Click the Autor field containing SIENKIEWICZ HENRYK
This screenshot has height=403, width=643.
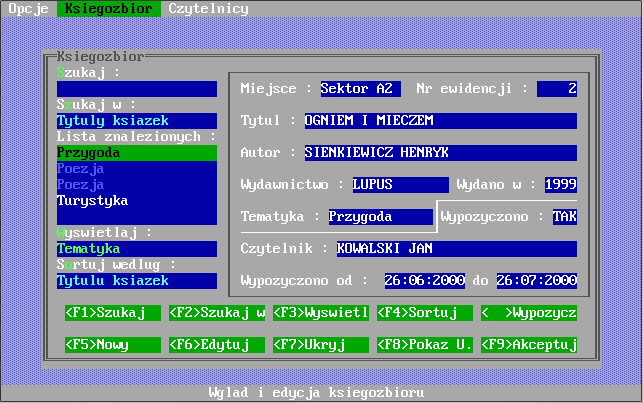coord(440,153)
